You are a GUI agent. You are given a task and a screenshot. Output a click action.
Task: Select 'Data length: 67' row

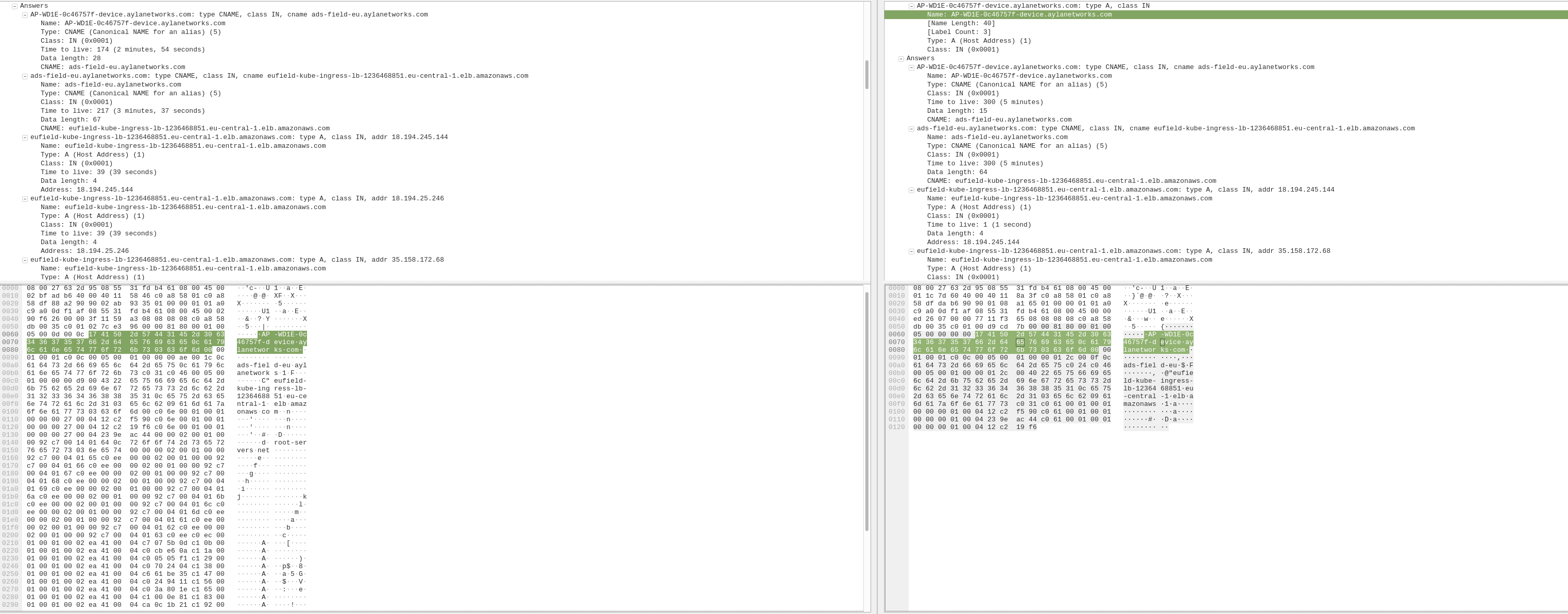point(71,120)
